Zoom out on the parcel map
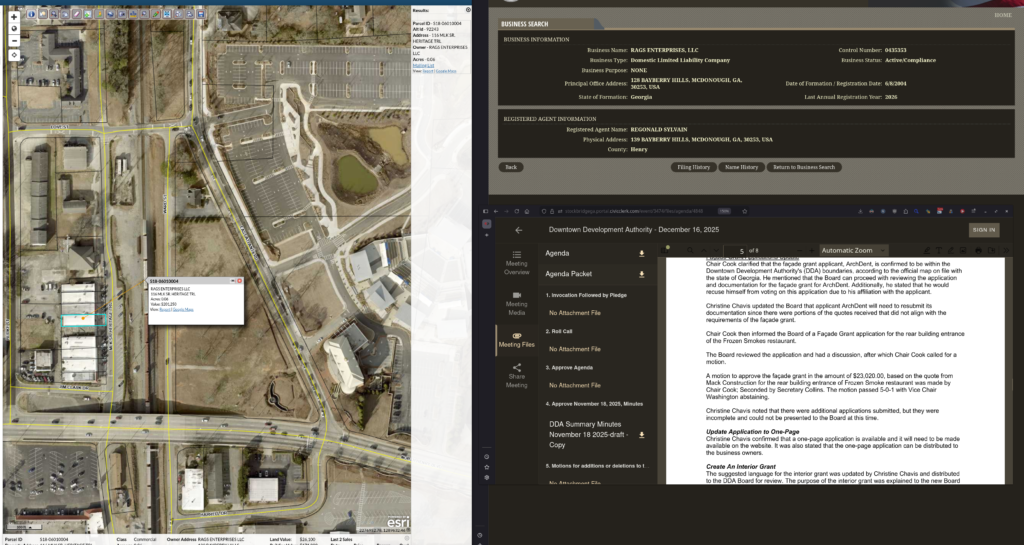The height and width of the screenshot is (545, 1024). point(14,40)
